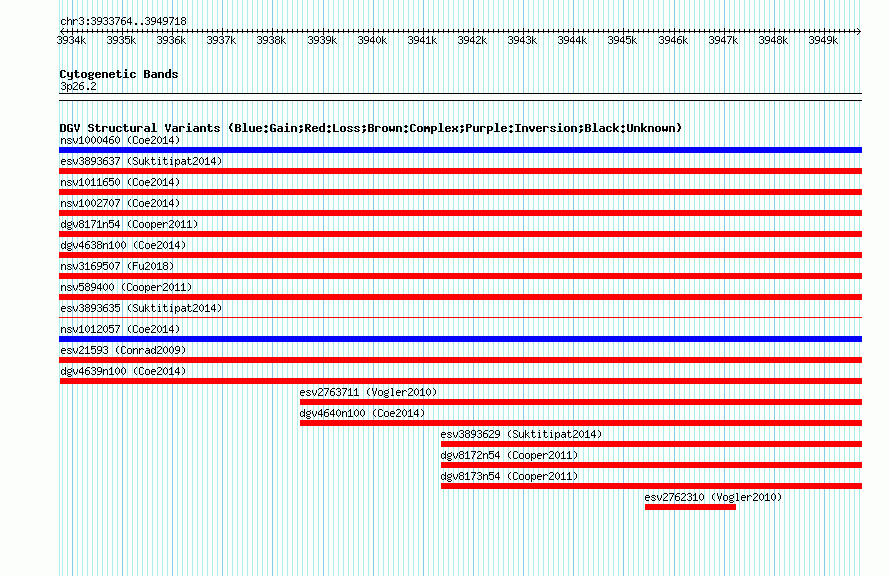
Task: Click the nsv1000460 (Coe2014) variant label
Action: [x=120, y=140]
